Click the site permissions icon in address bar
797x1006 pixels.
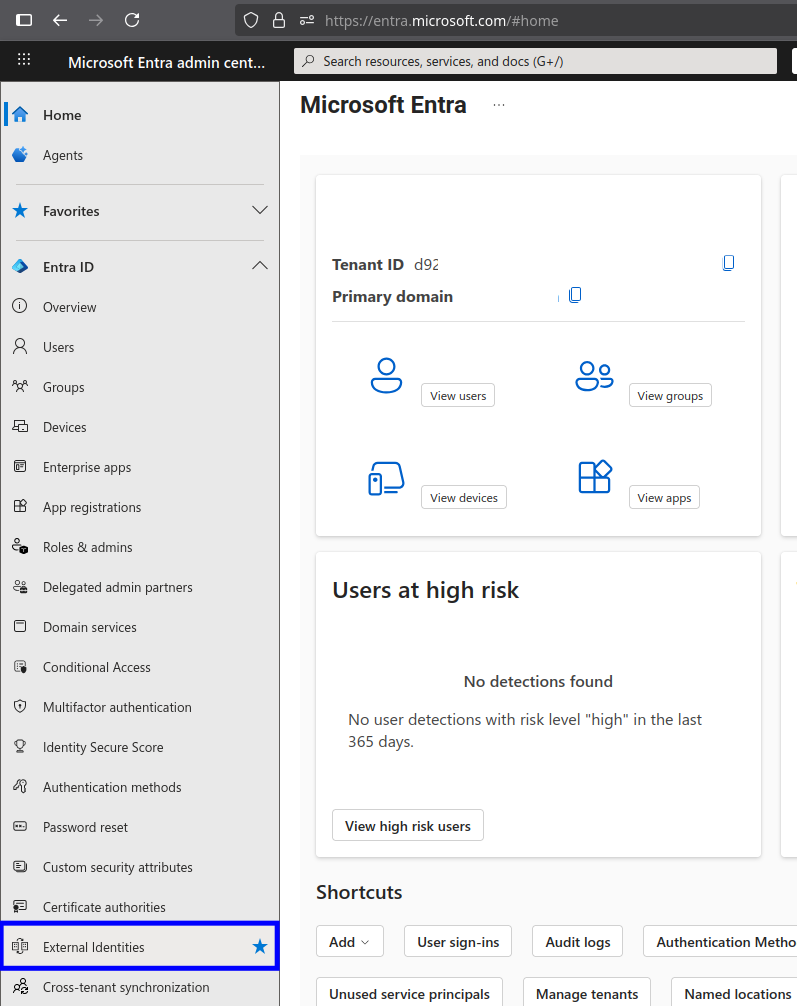pos(307,21)
